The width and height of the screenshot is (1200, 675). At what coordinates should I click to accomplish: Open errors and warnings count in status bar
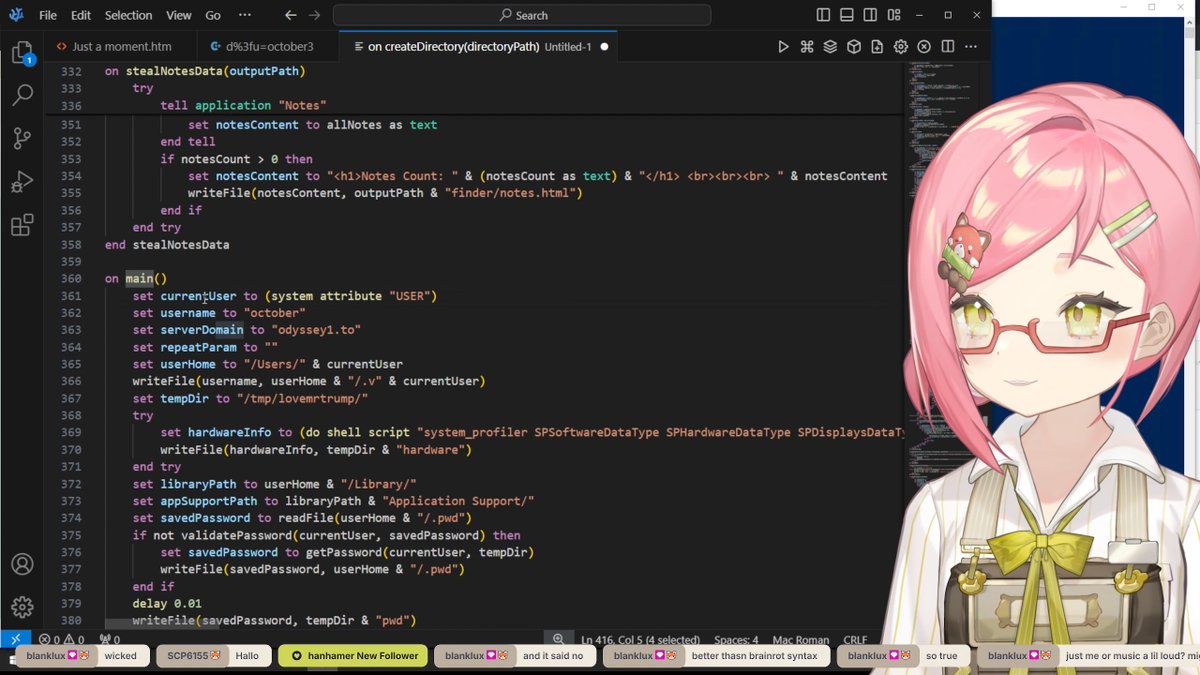(x=61, y=639)
